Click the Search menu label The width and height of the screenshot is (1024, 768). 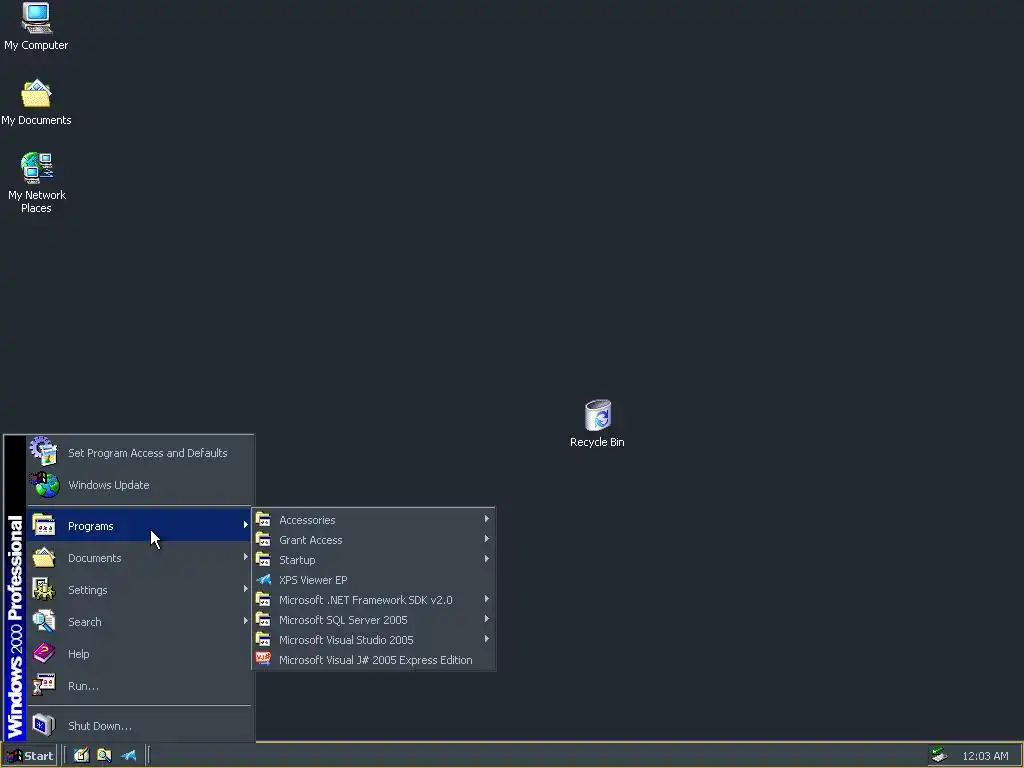click(x=85, y=622)
